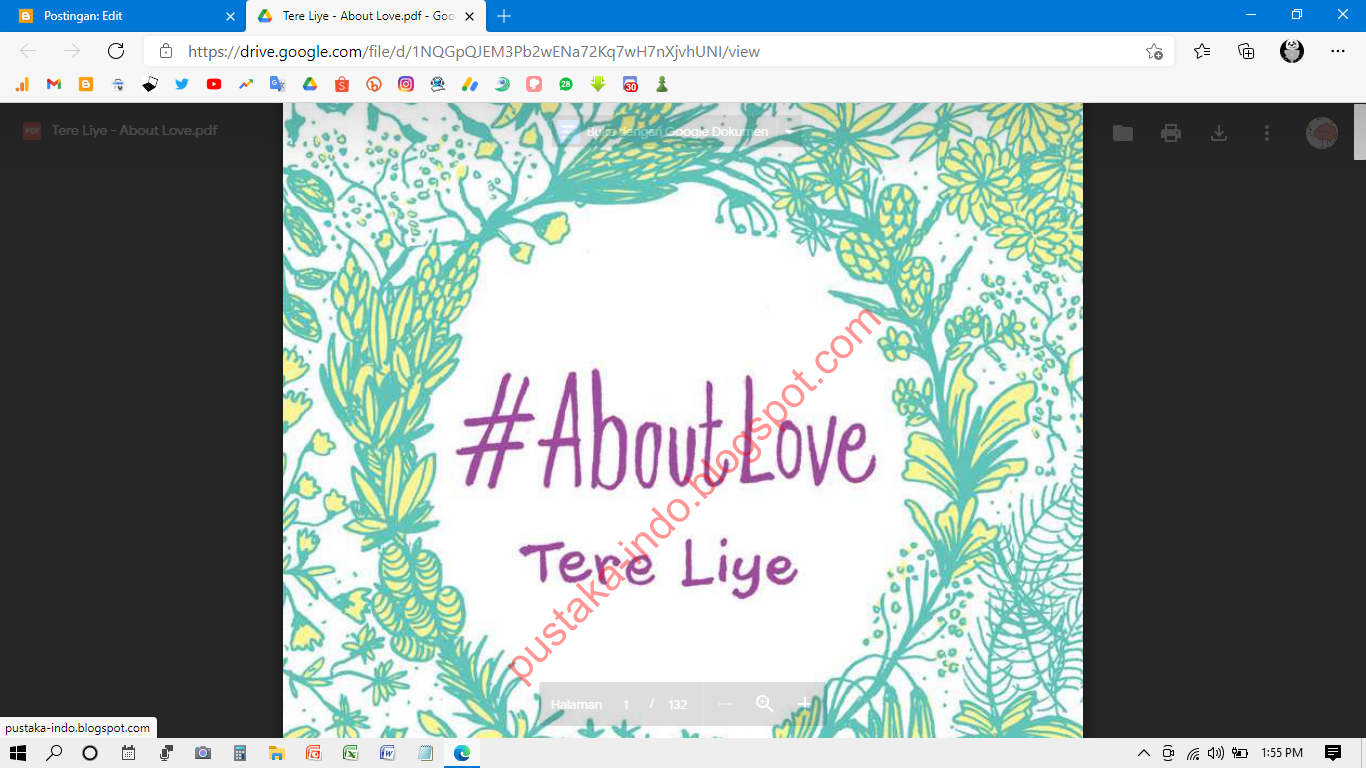1366x768 pixels.
Task: Open Wi-Fi network settings in tray
Action: [x=1192, y=753]
